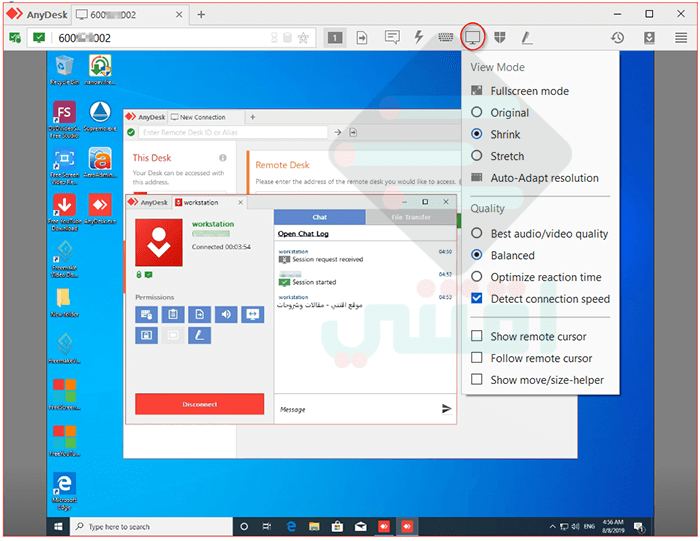The height and width of the screenshot is (541, 700).
Task: Choose Best audio/video quality
Action: [540, 233]
